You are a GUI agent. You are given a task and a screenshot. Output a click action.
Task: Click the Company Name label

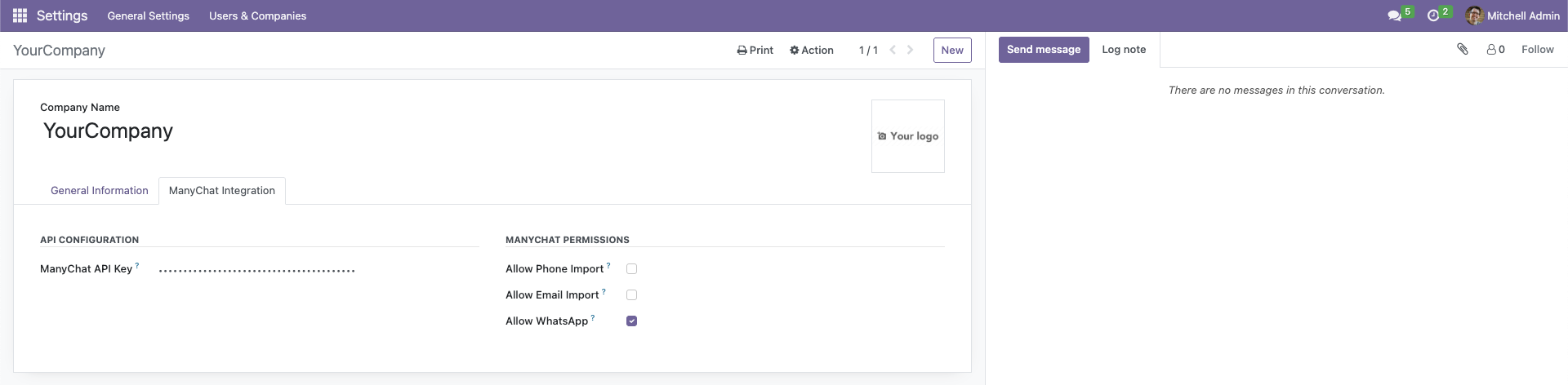(x=80, y=108)
